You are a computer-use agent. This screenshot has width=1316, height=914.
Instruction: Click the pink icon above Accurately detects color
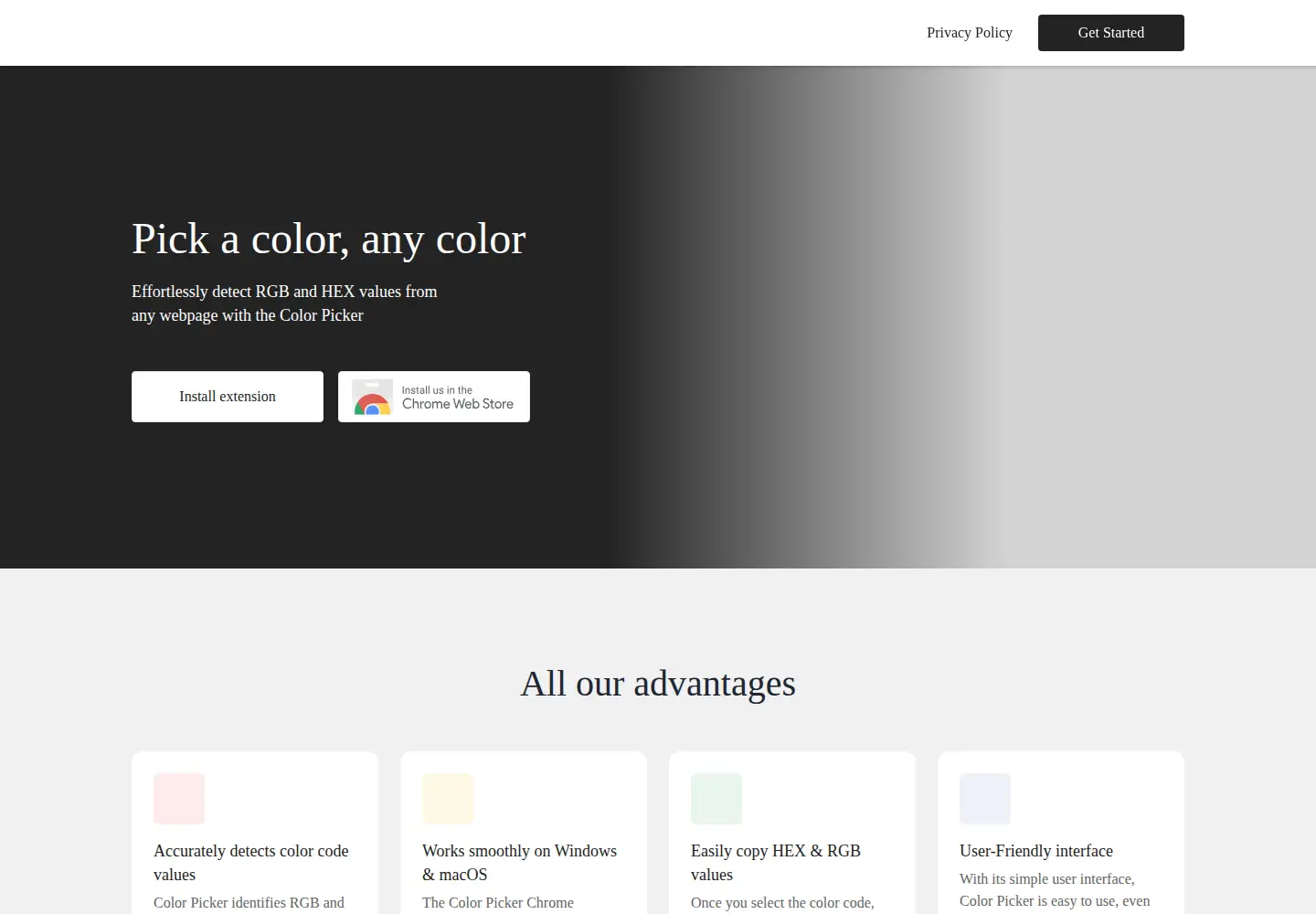tap(179, 799)
